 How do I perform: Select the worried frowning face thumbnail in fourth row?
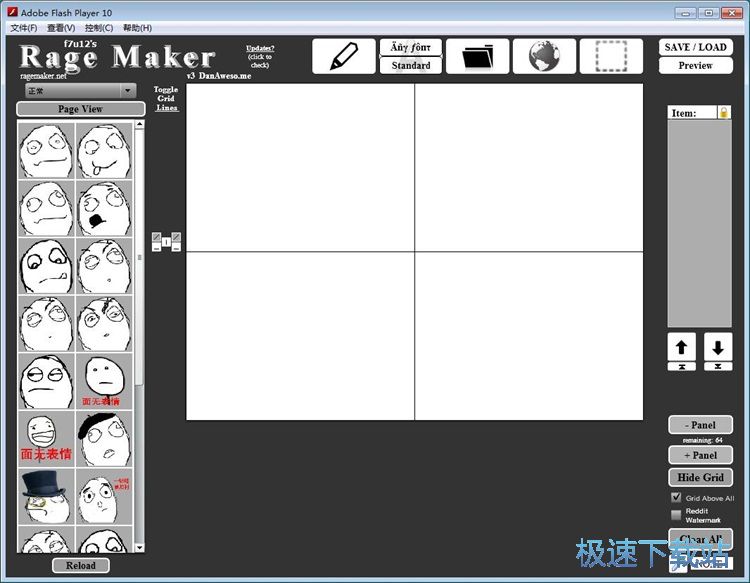coord(104,323)
